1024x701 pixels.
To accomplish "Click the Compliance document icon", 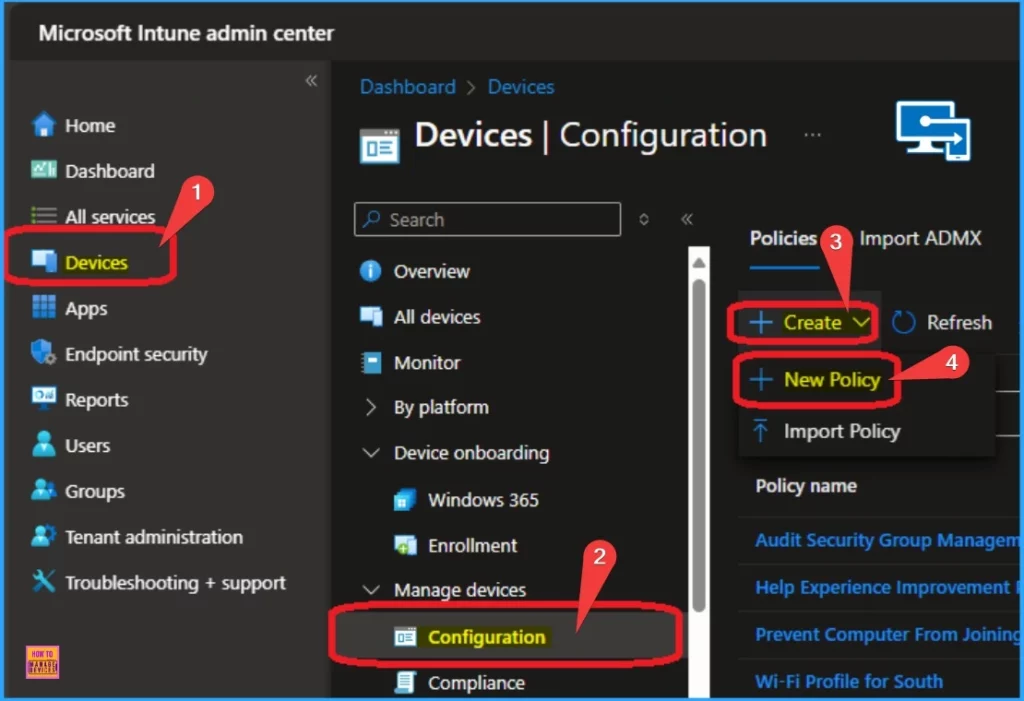I will coord(405,682).
